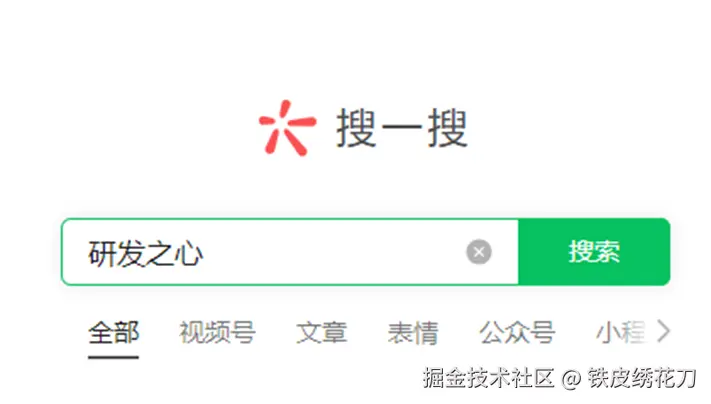Click the underline beneath the 全部 tab
The height and width of the screenshot is (404, 711).
click(113, 357)
